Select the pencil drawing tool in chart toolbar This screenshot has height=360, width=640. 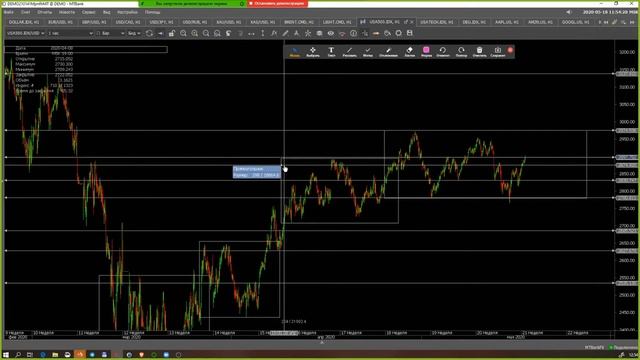click(285, 33)
